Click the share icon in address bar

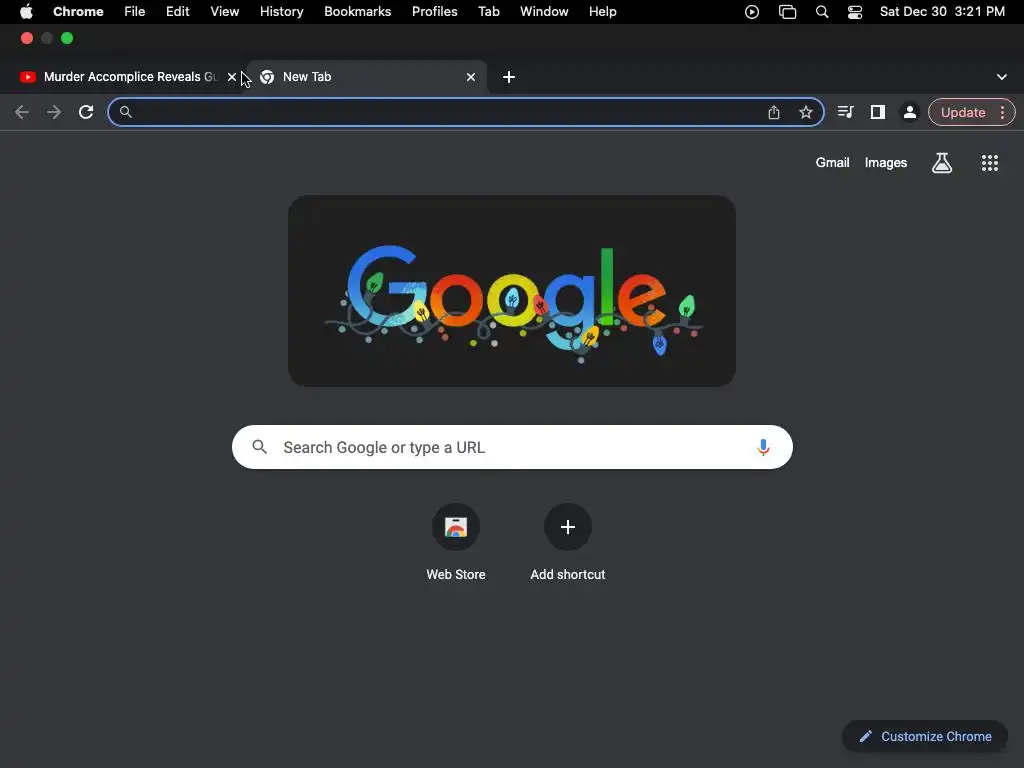pos(774,112)
